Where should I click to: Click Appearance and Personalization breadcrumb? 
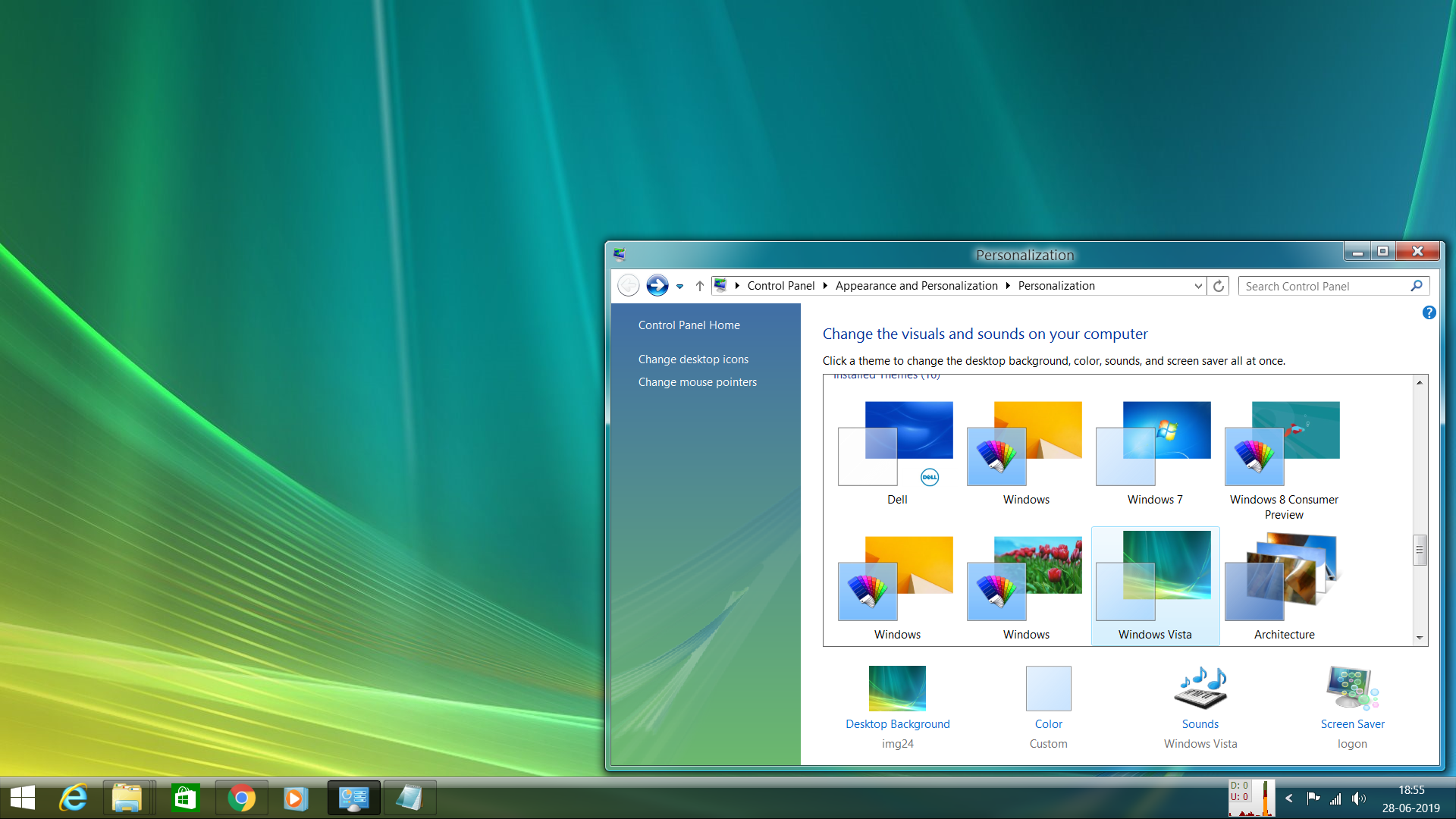coord(917,286)
